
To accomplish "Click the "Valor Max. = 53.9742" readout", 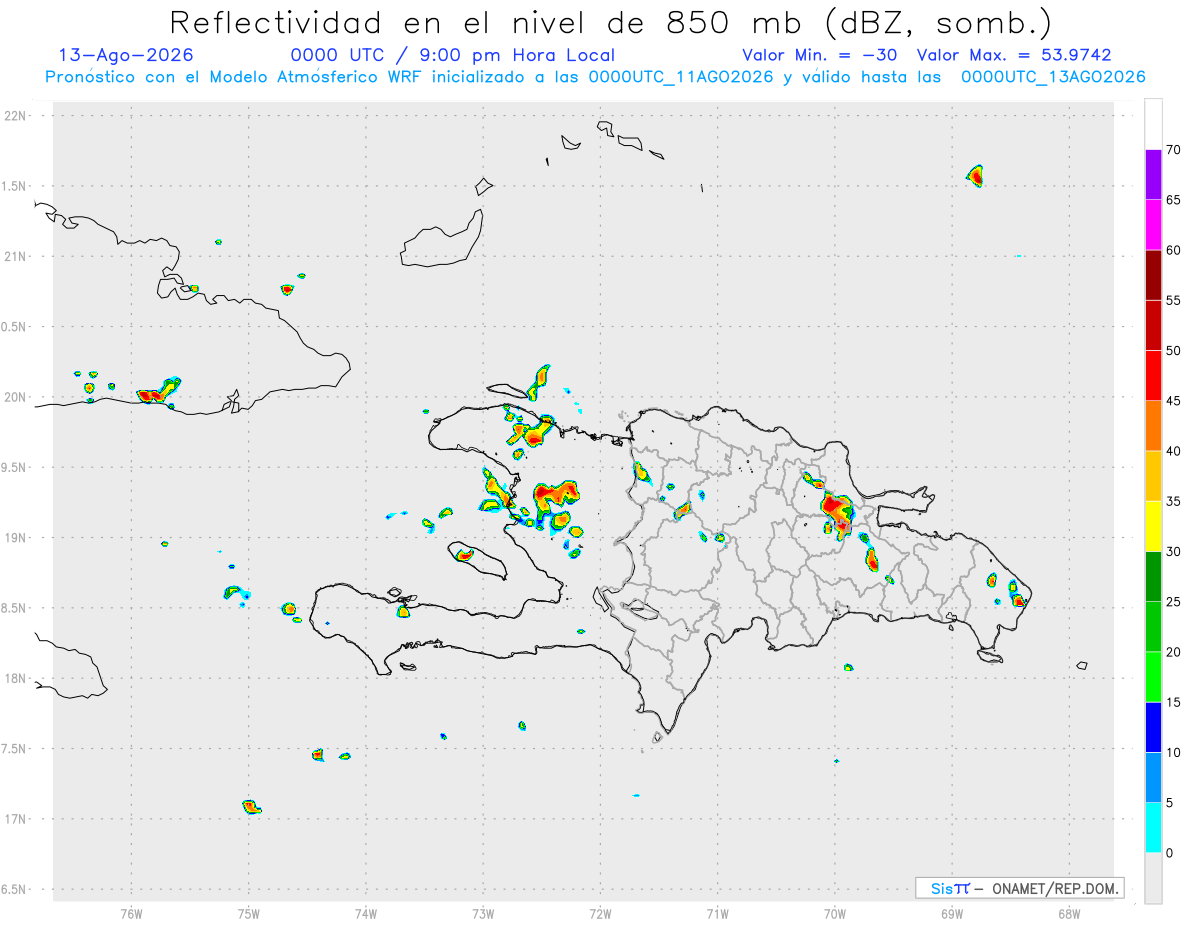I will tap(1014, 55).
